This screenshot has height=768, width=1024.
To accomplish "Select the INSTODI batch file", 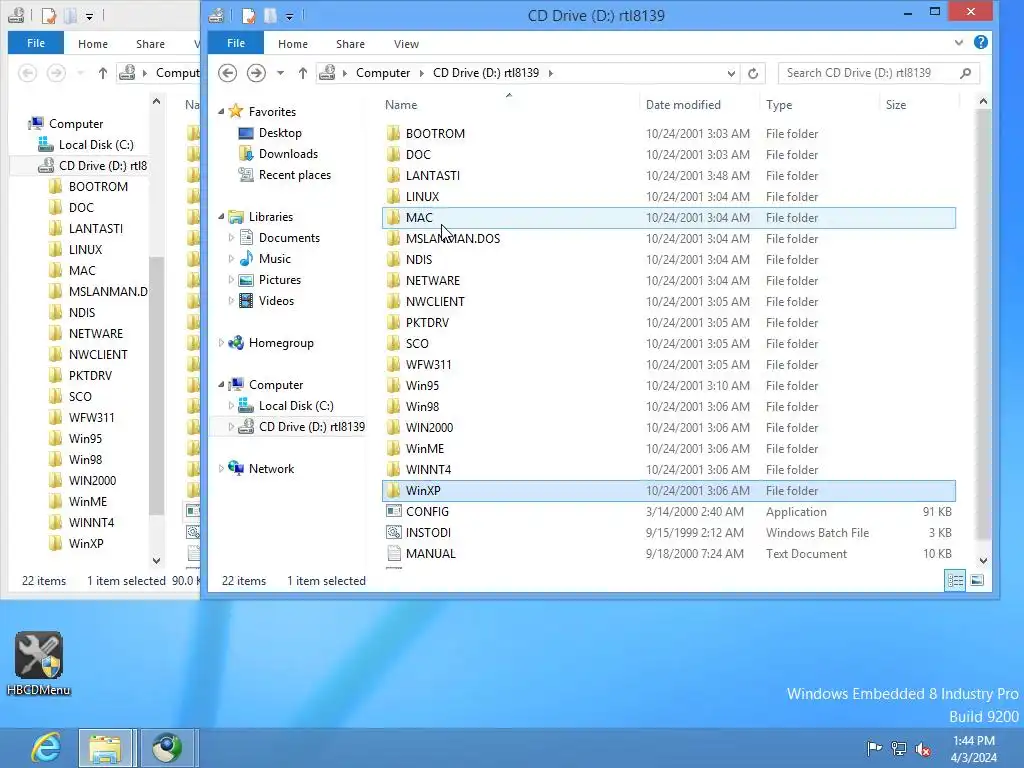I will point(669,532).
